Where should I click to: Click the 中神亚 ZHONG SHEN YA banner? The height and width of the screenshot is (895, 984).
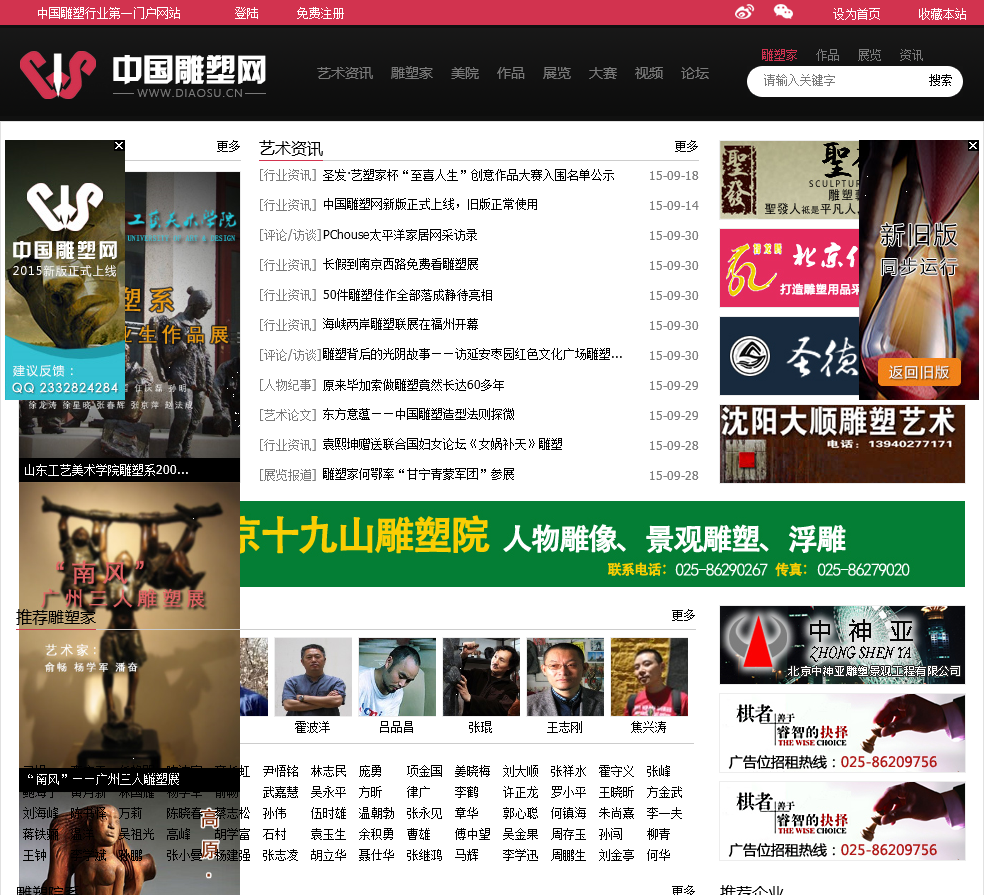pos(842,645)
